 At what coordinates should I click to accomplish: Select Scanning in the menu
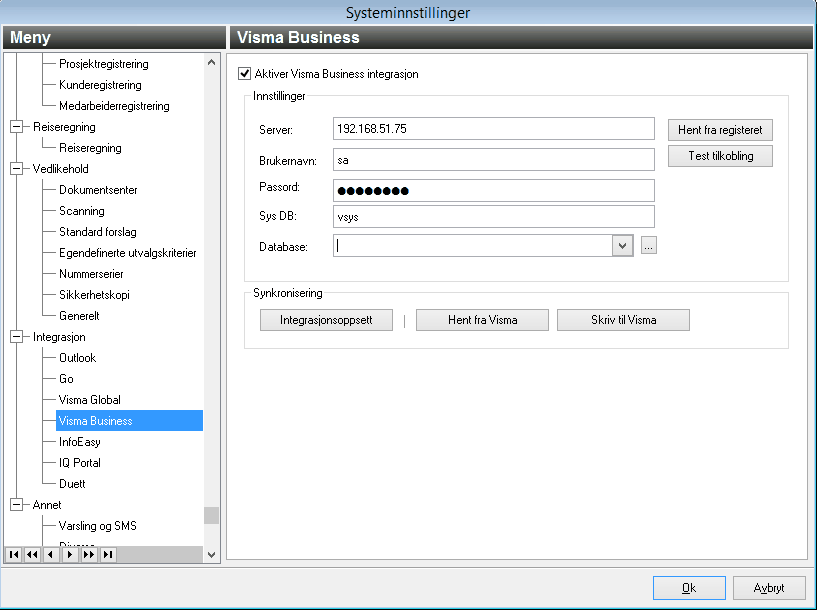pyautogui.click(x=82, y=211)
